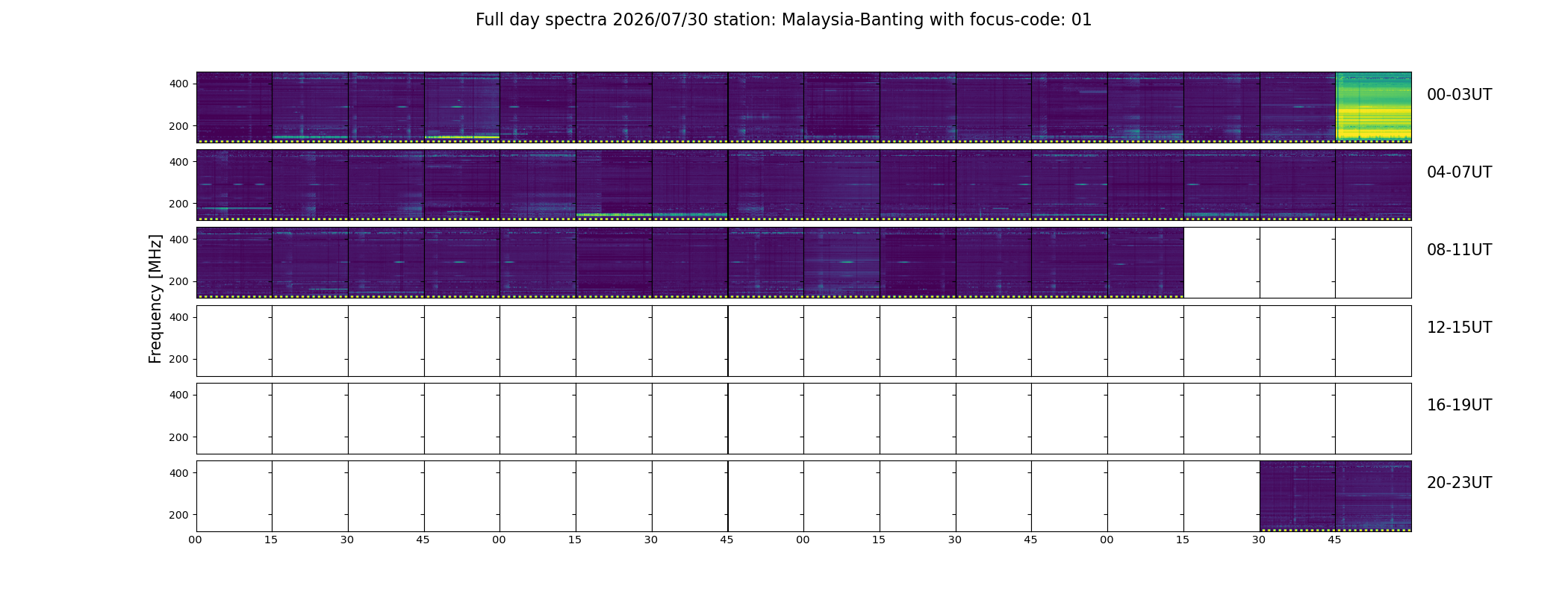The width and height of the screenshot is (1568, 597).
Task: Click the 08-11UT row label
Action: pyautogui.click(x=1459, y=250)
